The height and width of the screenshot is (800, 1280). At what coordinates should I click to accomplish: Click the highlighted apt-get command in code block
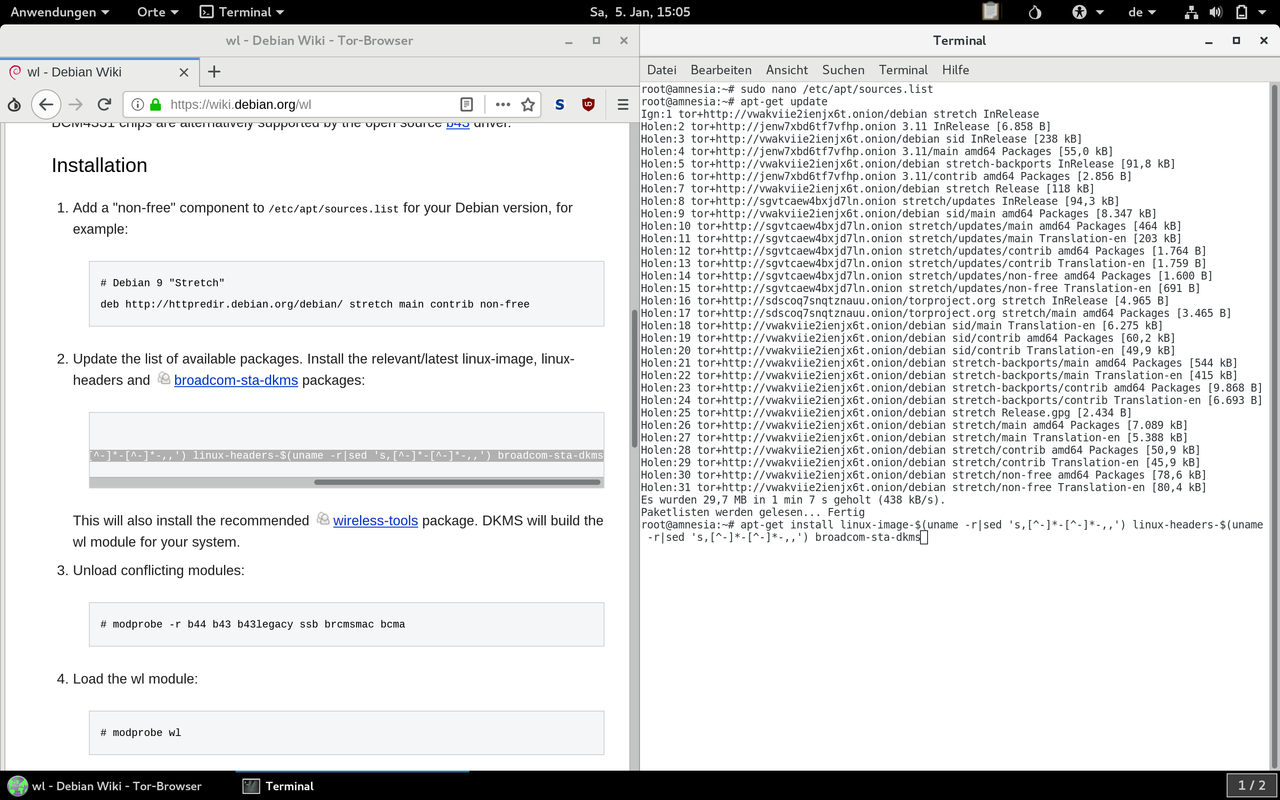tap(346, 456)
